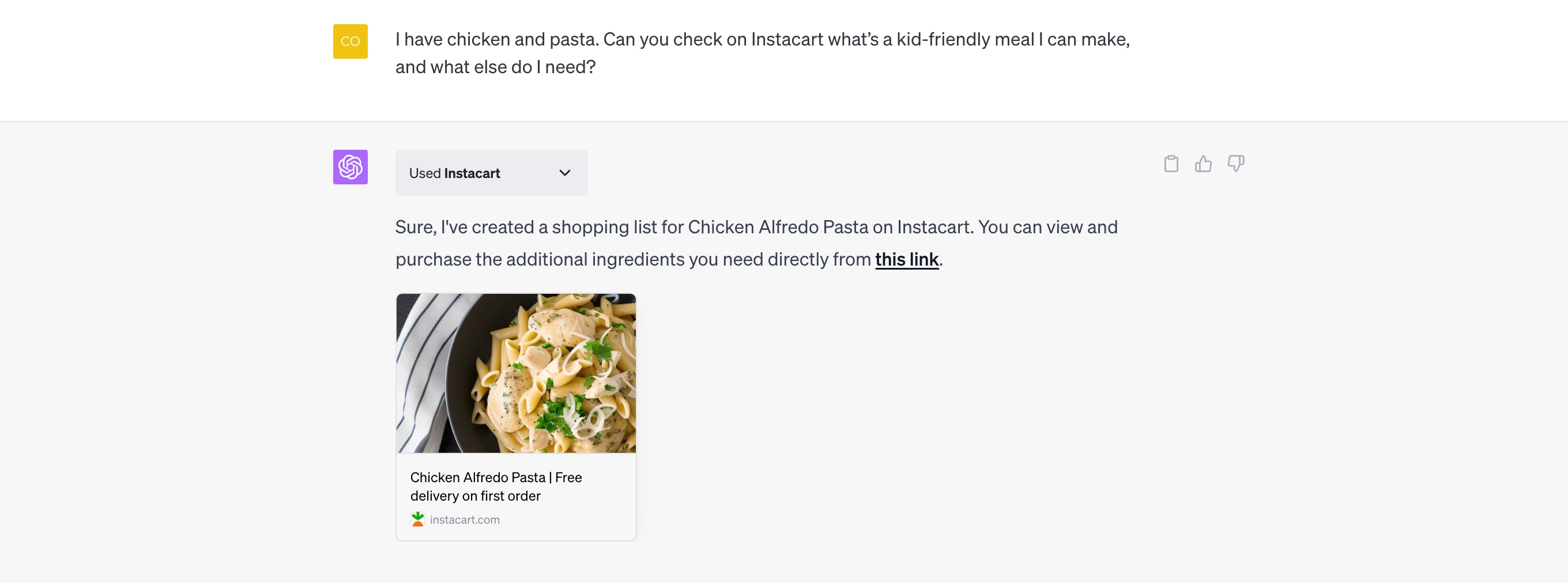Click the chicken alfredo pasta photo
This screenshot has width=1568, height=583.
click(x=515, y=373)
